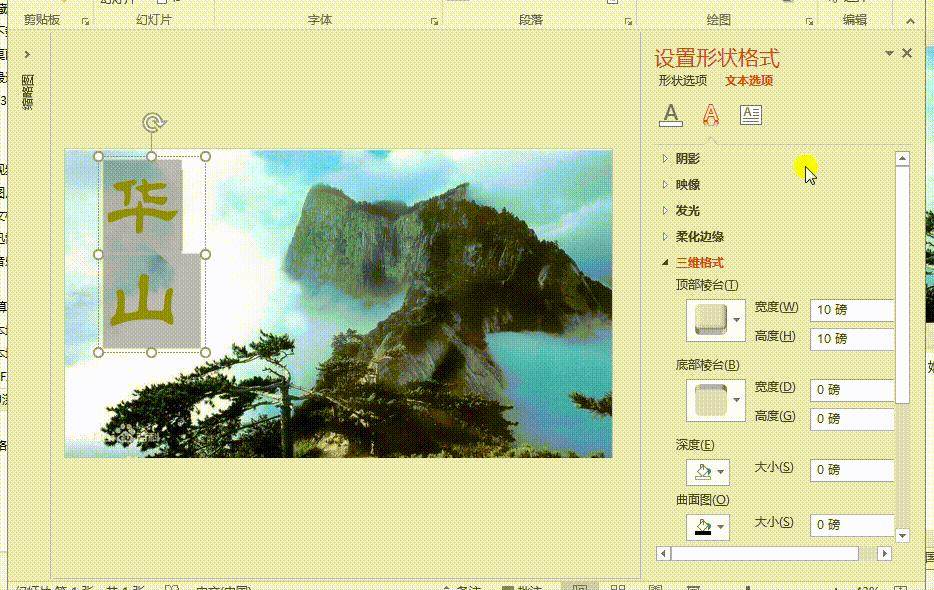Collapse the ribbon with the chevron
The height and width of the screenshot is (590, 934).
(910, 21)
